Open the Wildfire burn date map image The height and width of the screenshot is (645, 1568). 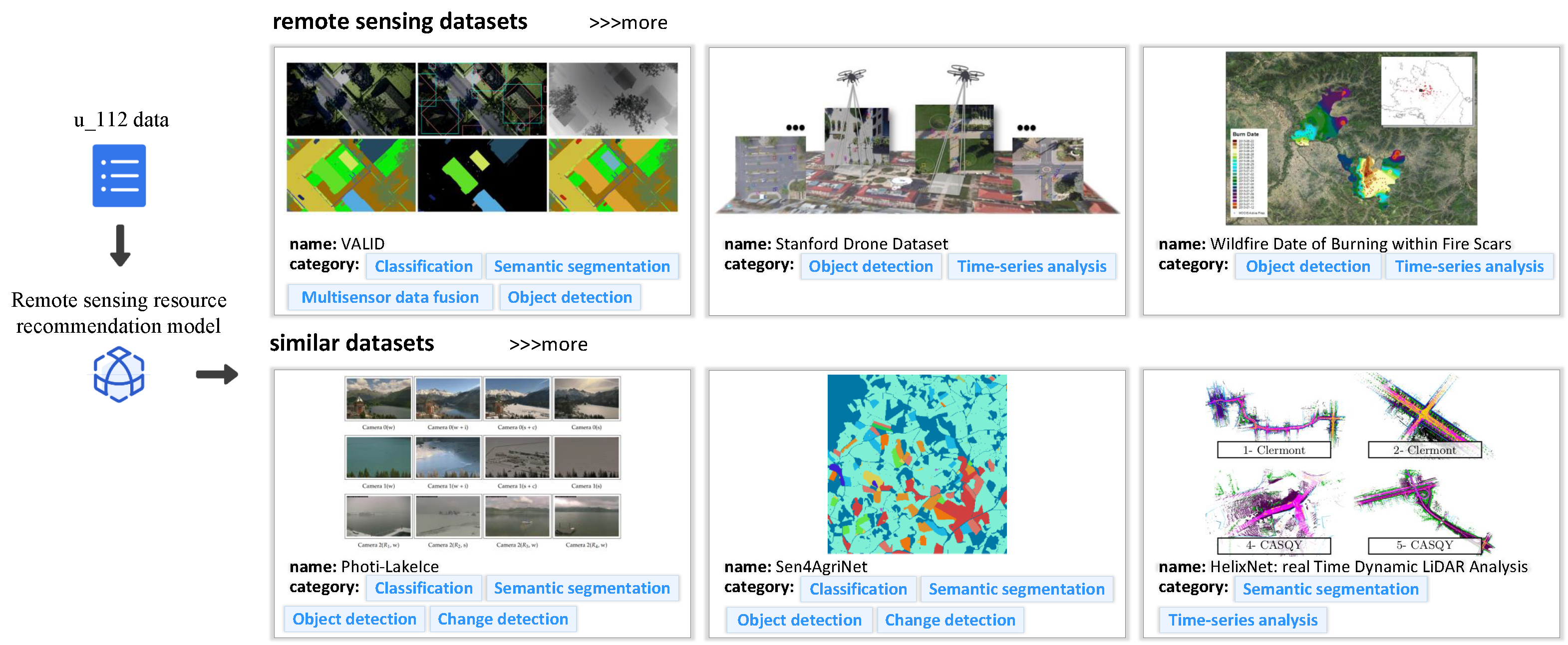pos(1351,139)
